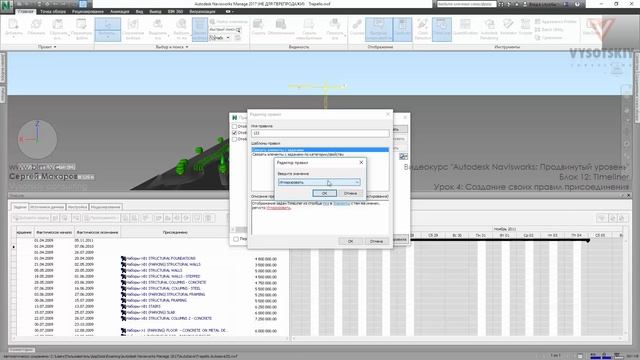Image resolution: width=640 pixels, height=360 pixels.
Task: Click Сохранить выбор (Save Selection) icon
Action: [x=133, y=29]
